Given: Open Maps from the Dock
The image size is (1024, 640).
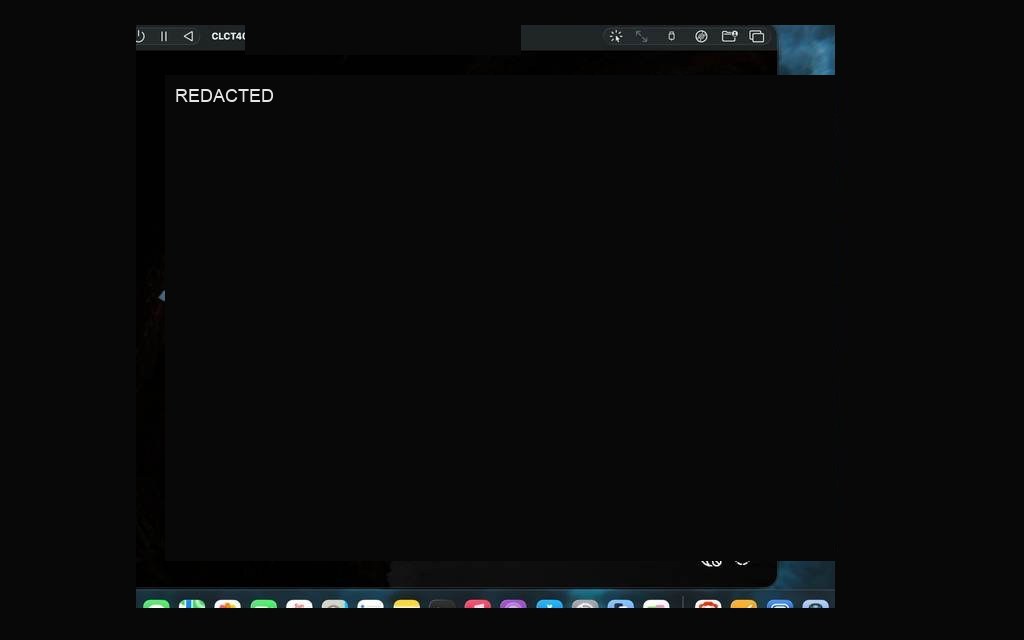Looking at the screenshot, I should 192,604.
